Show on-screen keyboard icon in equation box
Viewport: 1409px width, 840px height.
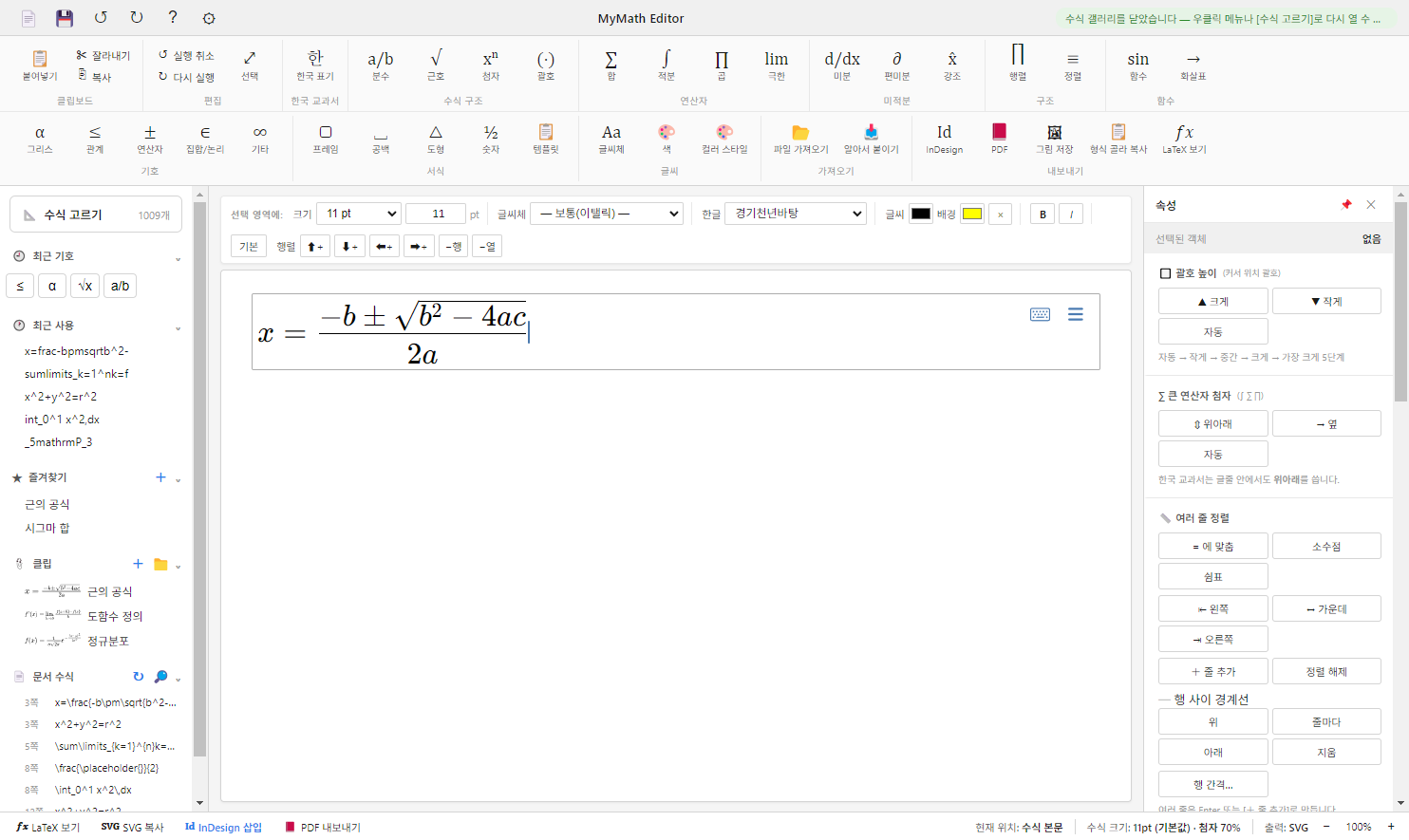1040,314
